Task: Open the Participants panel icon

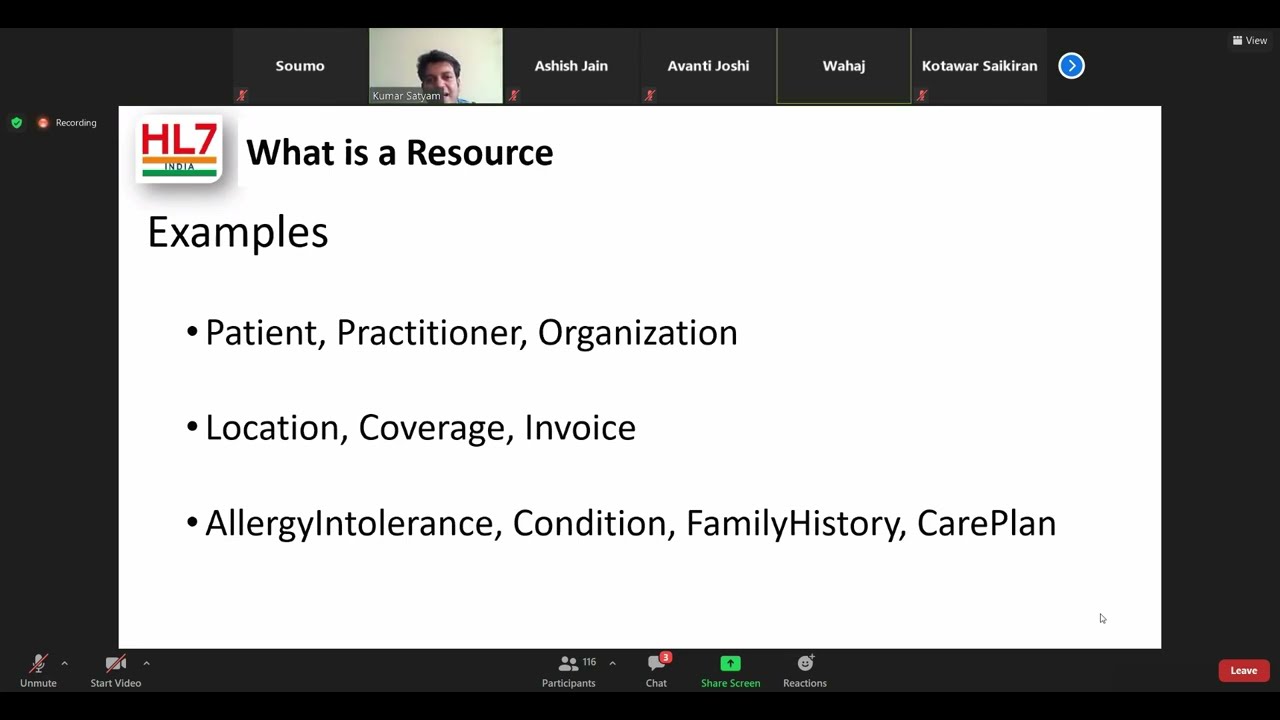Action: click(x=568, y=663)
